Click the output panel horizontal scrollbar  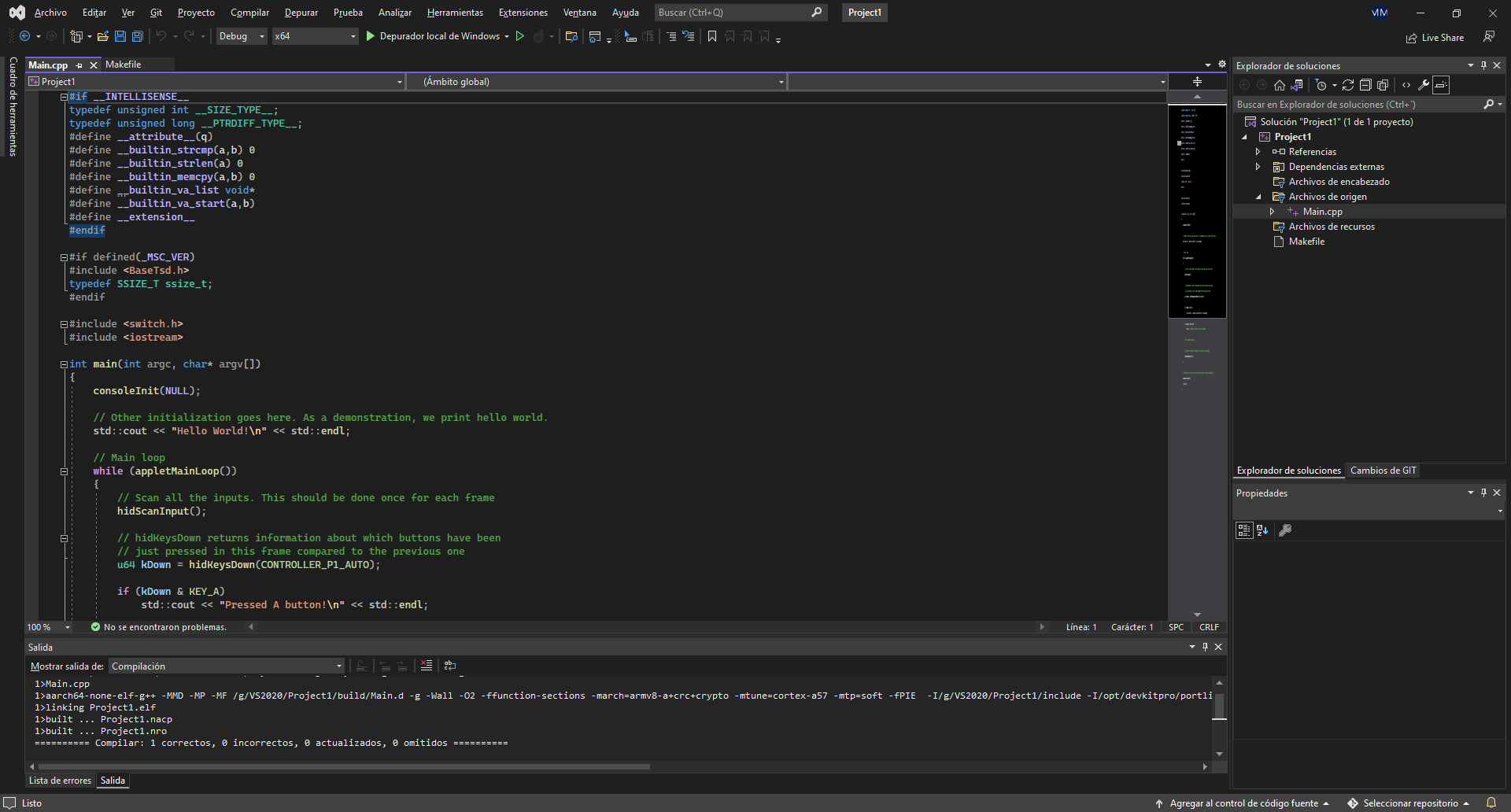344,766
